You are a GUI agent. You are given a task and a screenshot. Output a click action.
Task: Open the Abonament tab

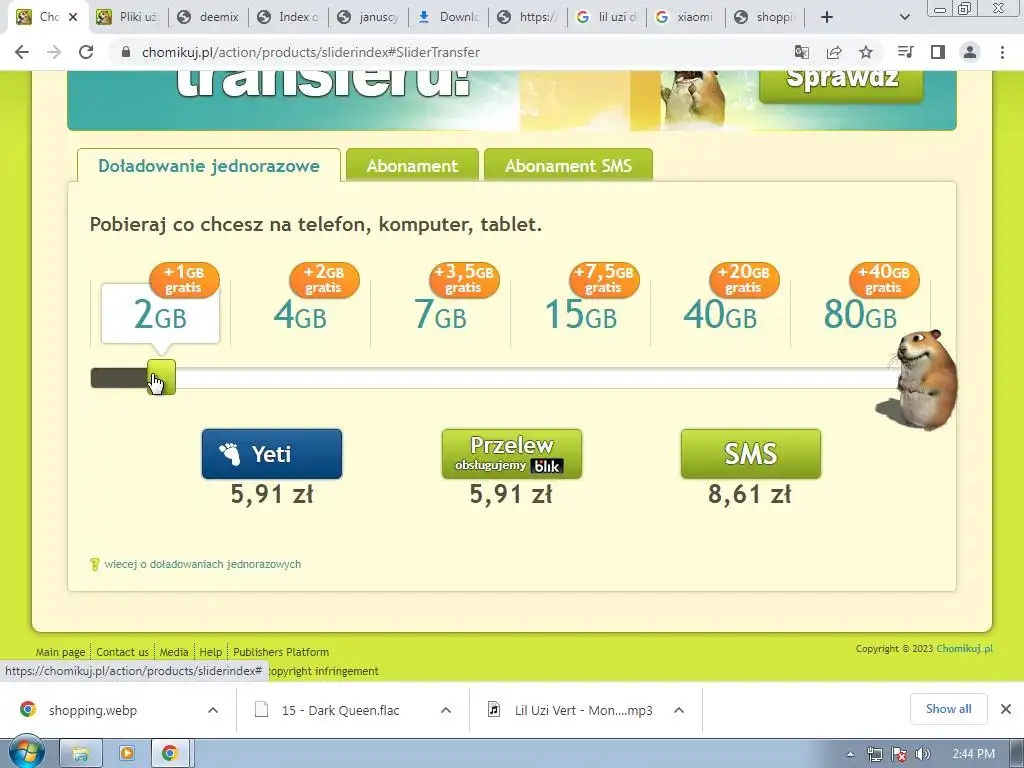pyautogui.click(x=412, y=166)
